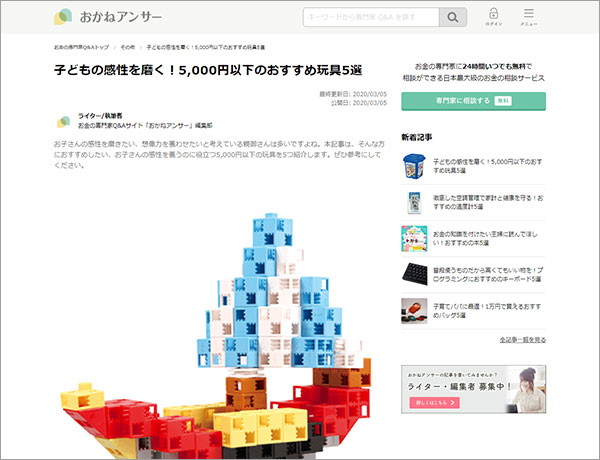The image size is (600, 460).
Task: Open the papa bag article thumbnail
Action: (415, 310)
